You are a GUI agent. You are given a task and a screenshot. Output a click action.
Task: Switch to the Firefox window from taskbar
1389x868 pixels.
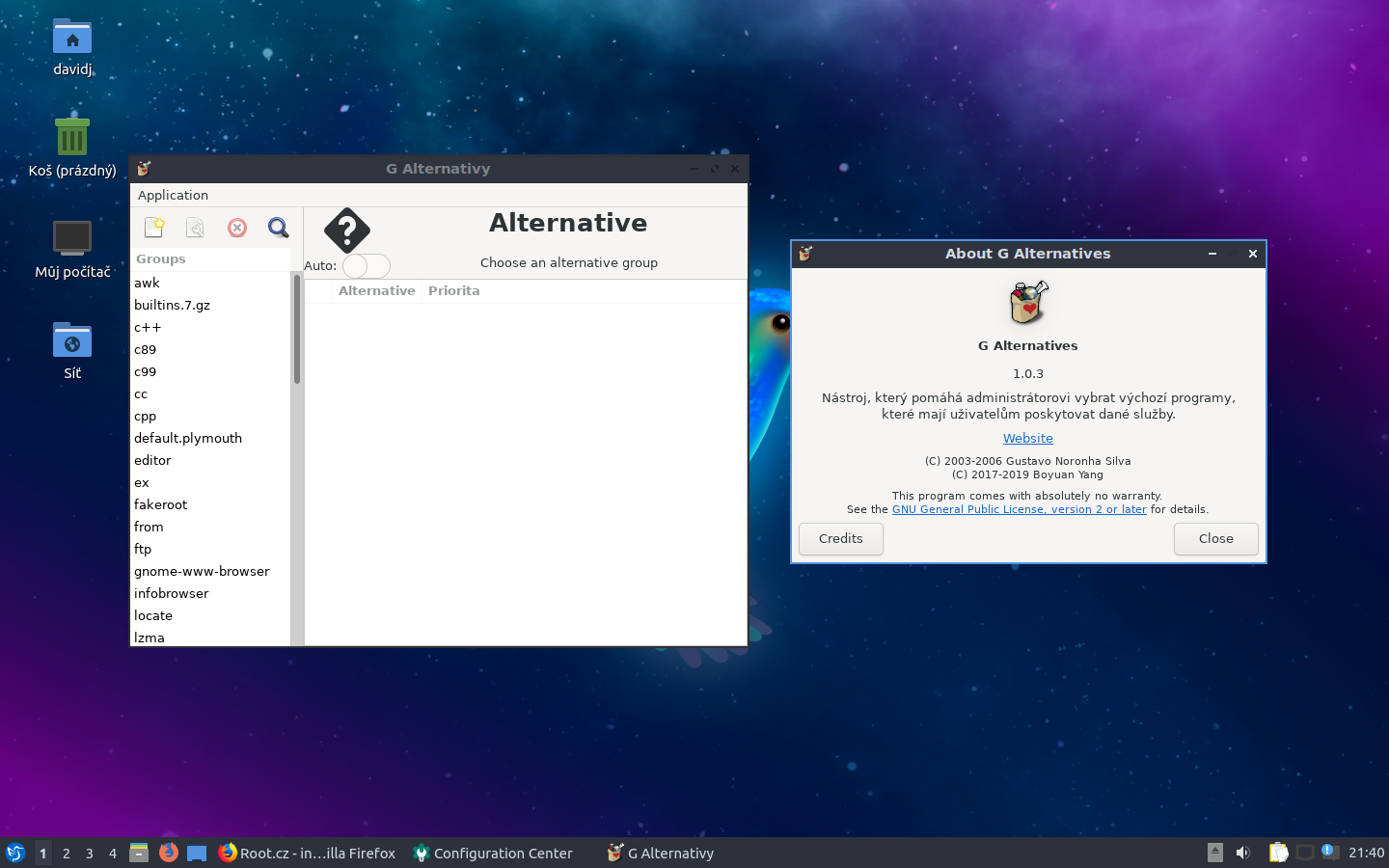(x=309, y=853)
